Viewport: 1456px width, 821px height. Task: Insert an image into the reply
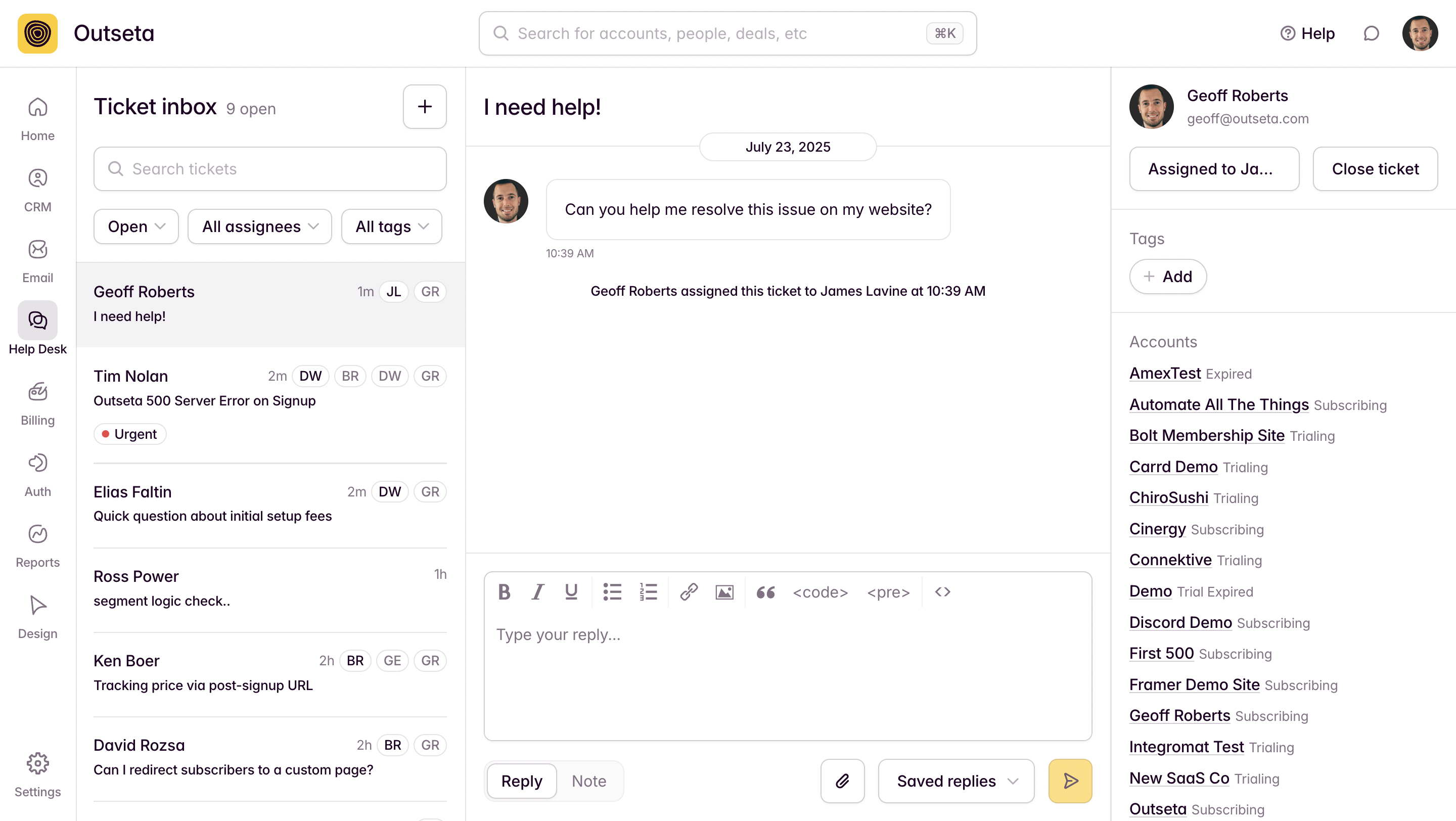pyautogui.click(x=724, y=591)
